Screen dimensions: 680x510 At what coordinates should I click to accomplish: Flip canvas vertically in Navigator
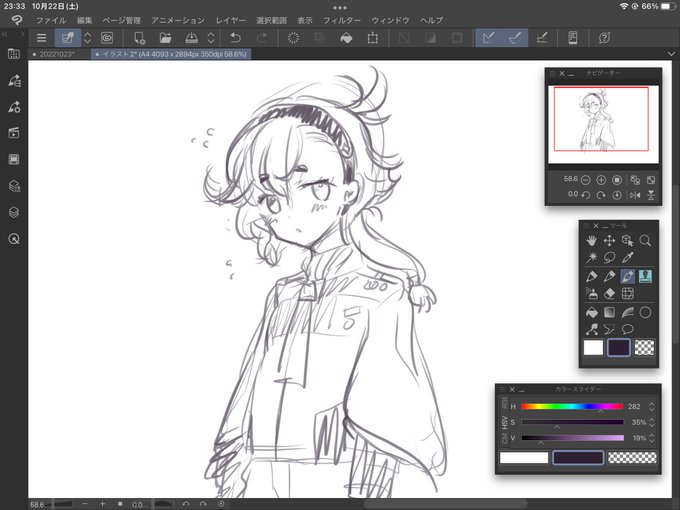coord(651,195)
